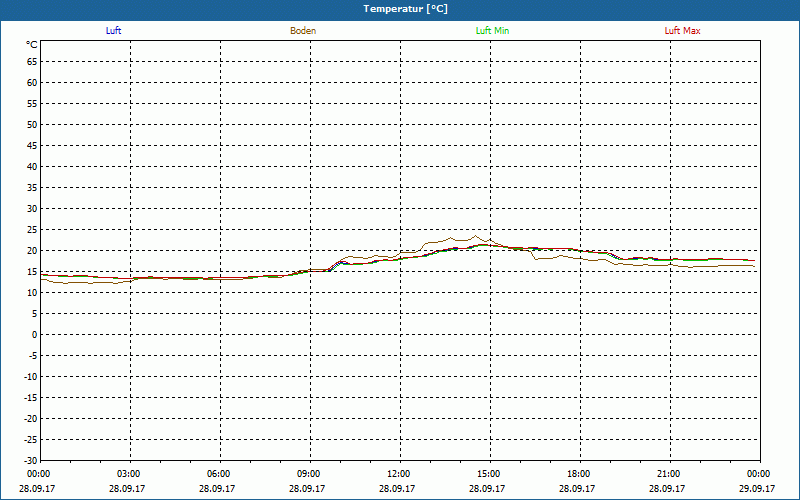The height and width of the screenshot is (500, 800).
Task: Click the 06:00 time label
Action: pyautogui.click(x=219, y=474)
